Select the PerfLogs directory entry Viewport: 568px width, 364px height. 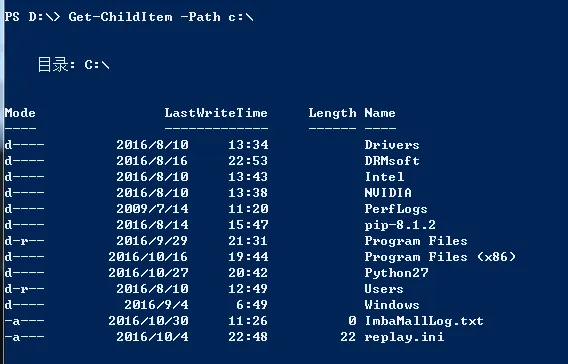[396, 209]
